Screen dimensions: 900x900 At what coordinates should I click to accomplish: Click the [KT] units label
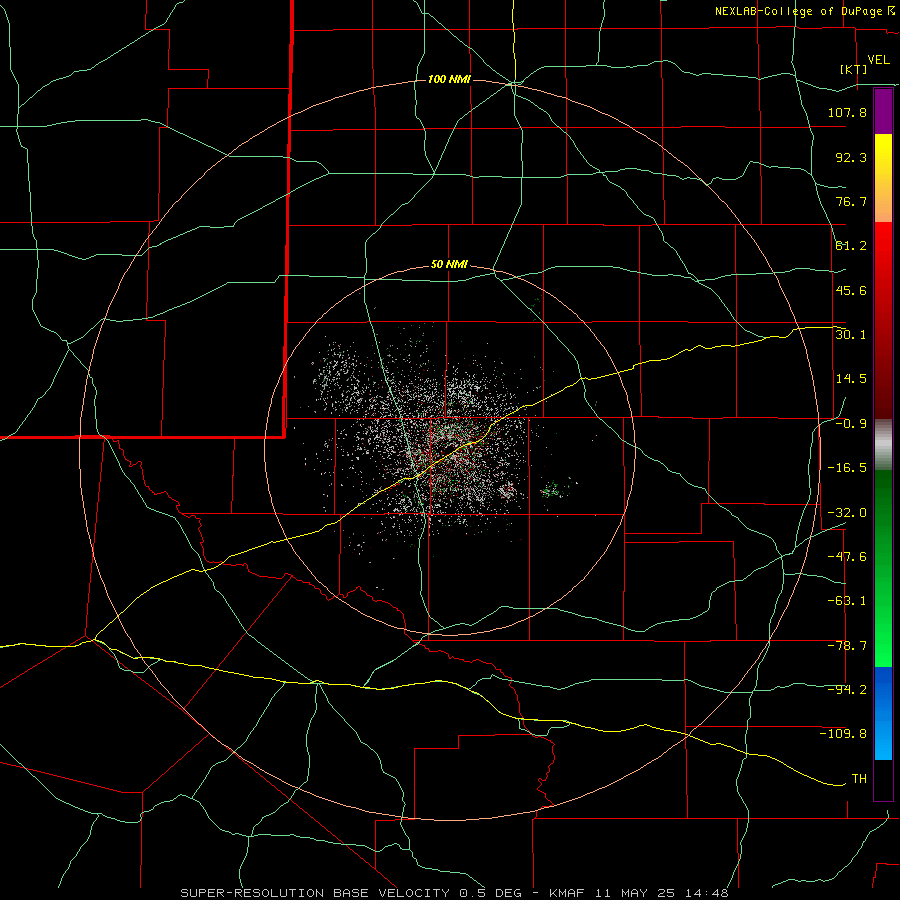pyautogui.click(x=854, y=69)
